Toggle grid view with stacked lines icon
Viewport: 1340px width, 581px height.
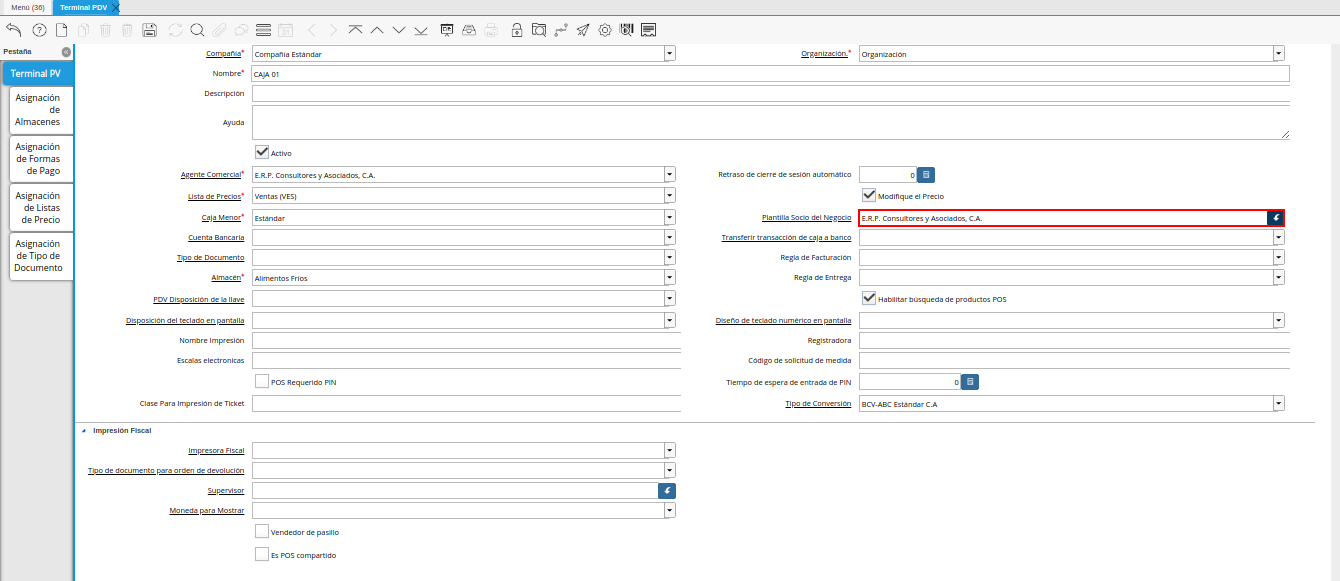point(263,30)
